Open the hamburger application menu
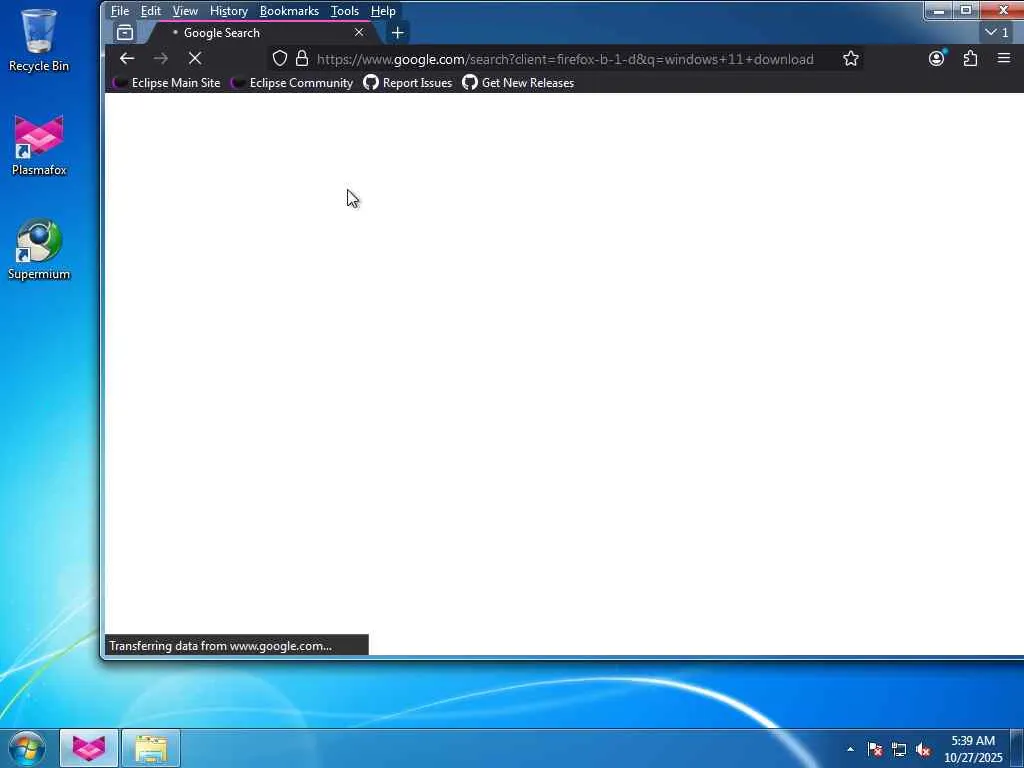The width and height of the screenshot is (1024, 768). [x=1004, y=58]
